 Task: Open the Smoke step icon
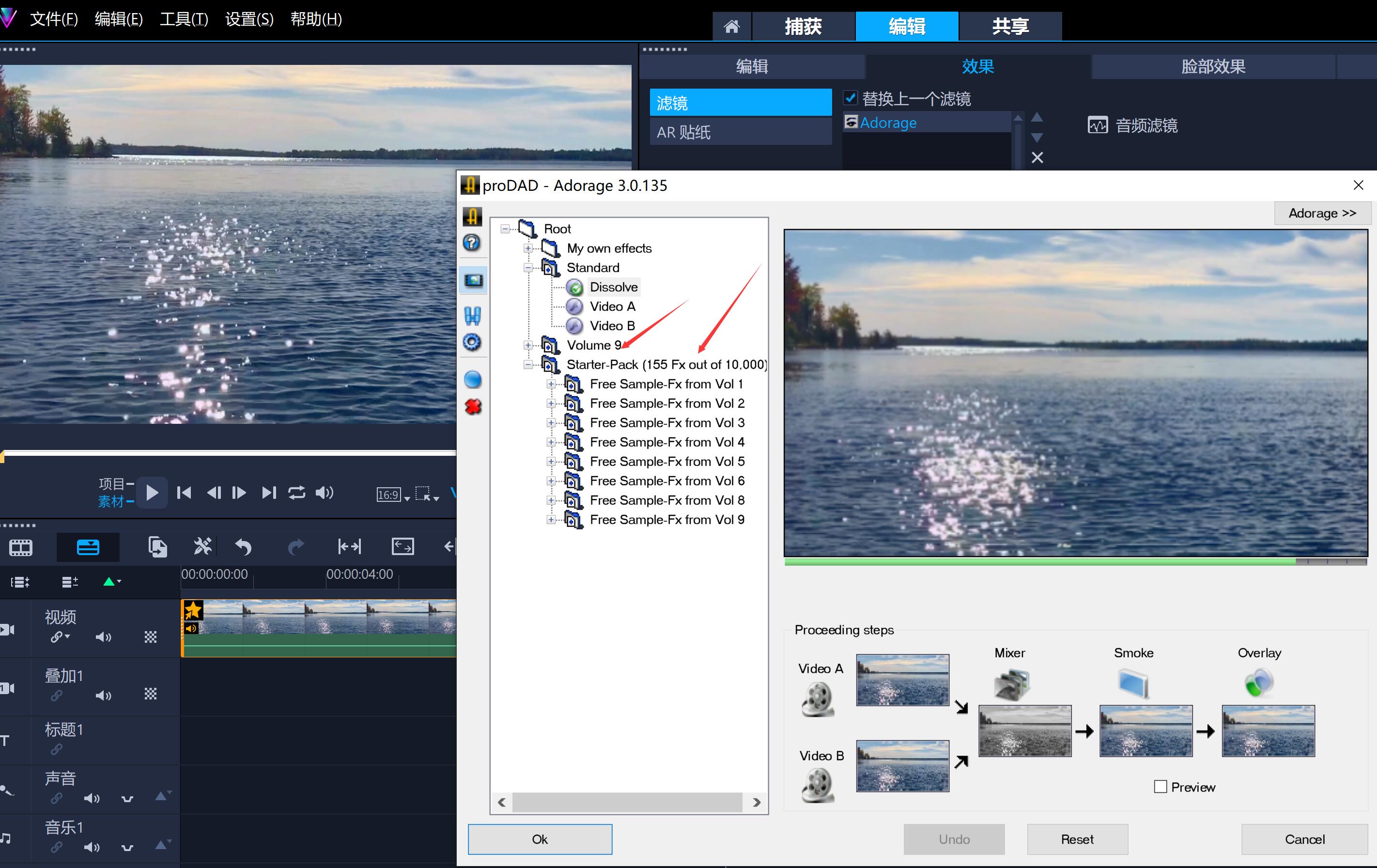click(x=1133, y=684)
